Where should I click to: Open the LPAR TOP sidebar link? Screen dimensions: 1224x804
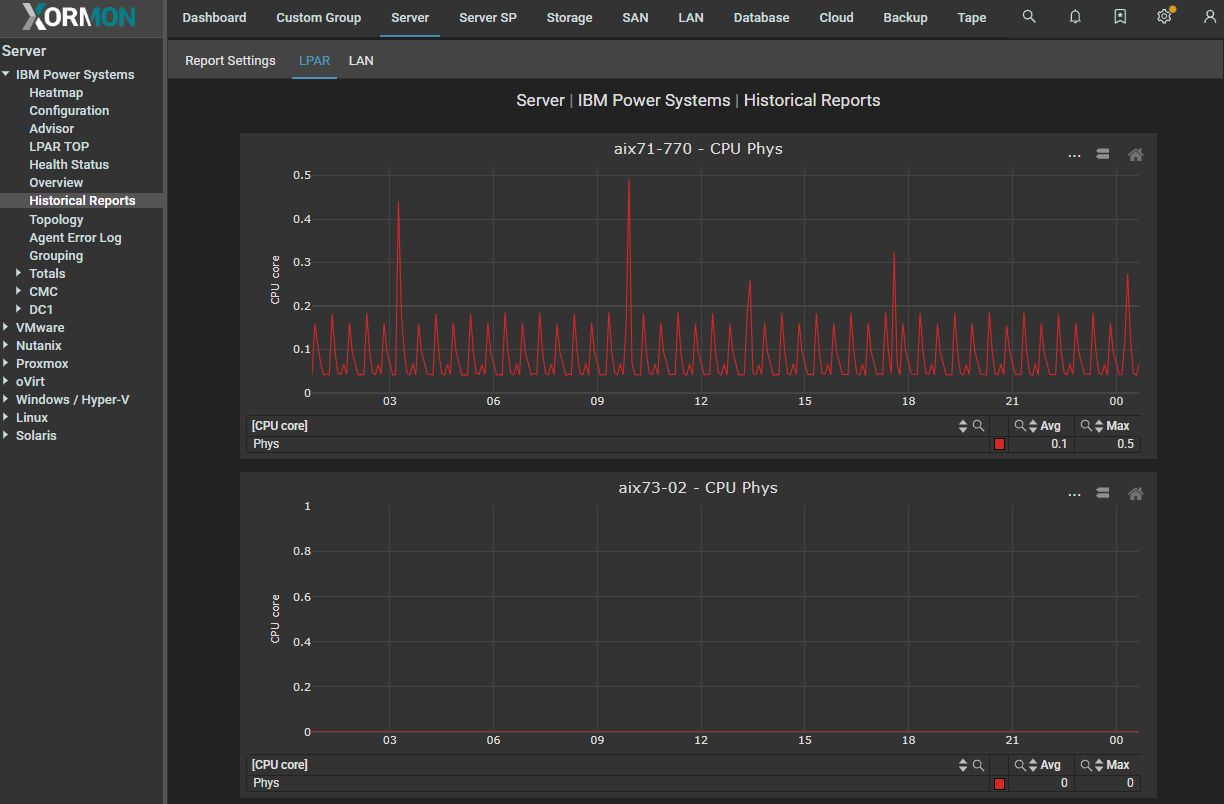click(59, 147)
